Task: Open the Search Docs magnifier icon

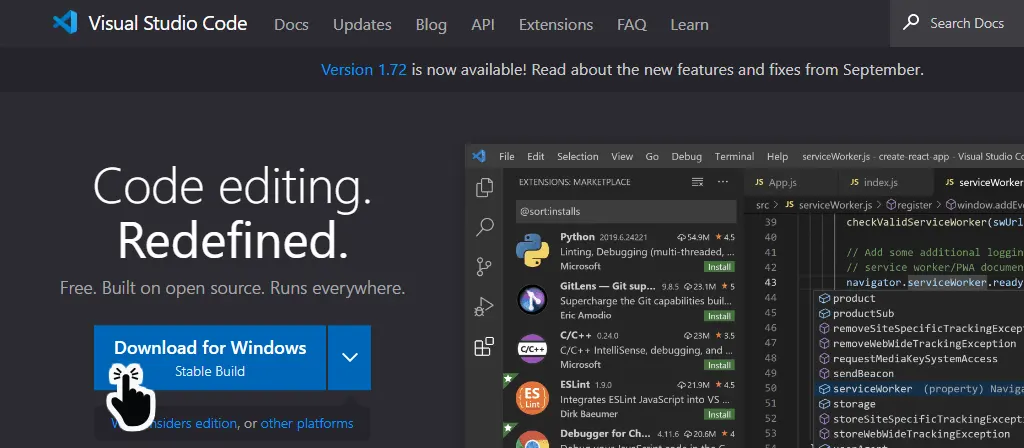Action: (x=910, y=23)
